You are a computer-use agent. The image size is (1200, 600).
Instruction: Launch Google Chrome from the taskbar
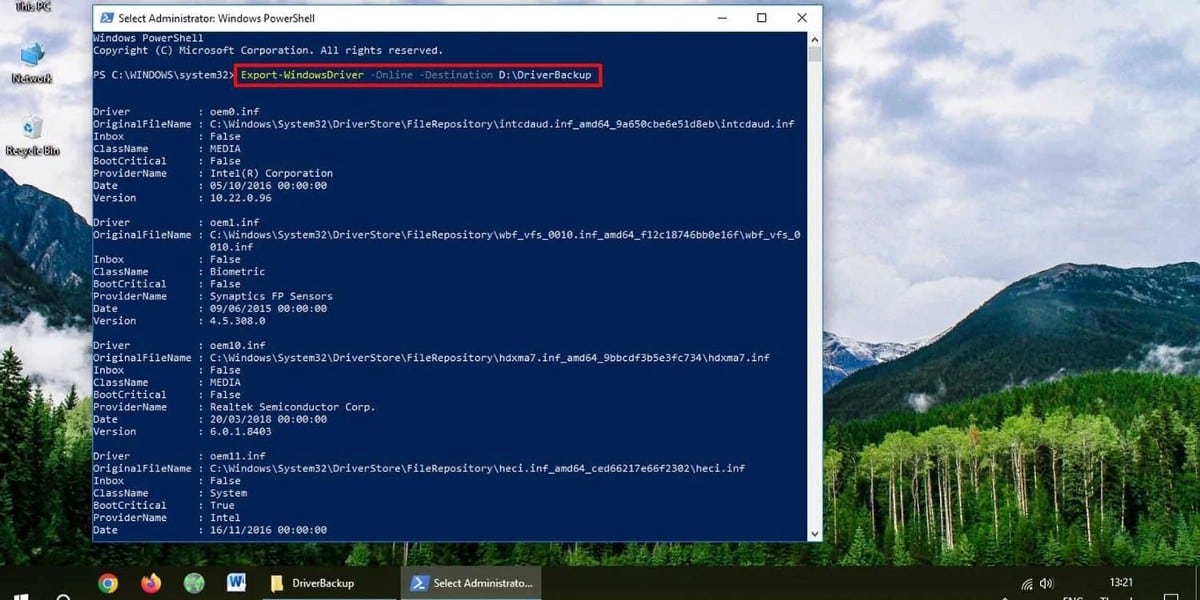108,582
